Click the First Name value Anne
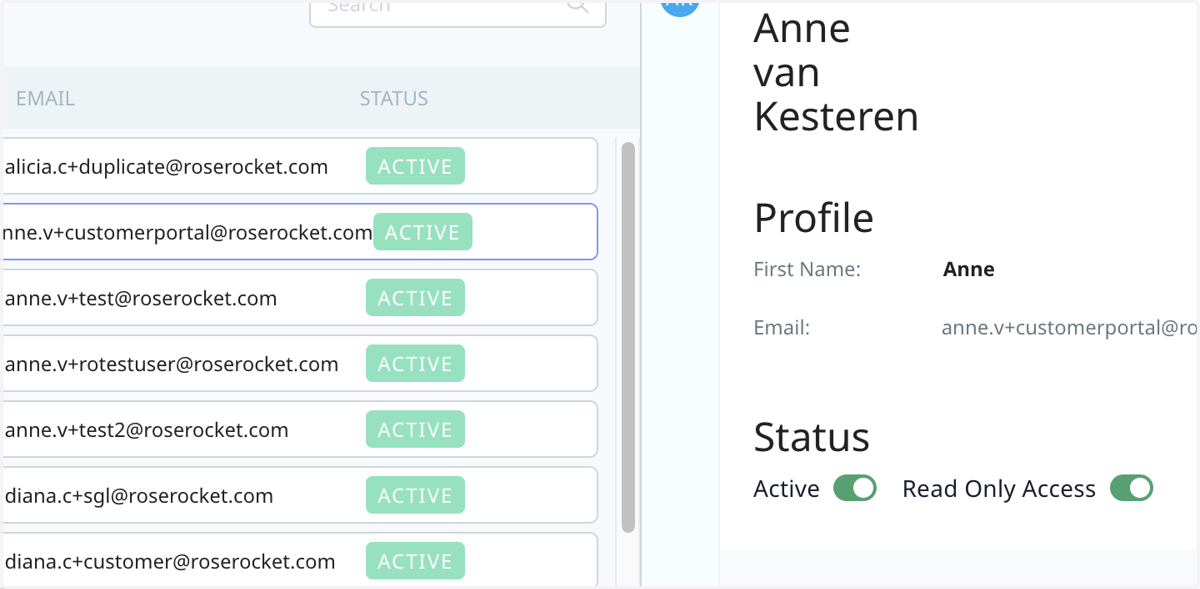This screenshot has height=589, width=1200. point(968,269)
